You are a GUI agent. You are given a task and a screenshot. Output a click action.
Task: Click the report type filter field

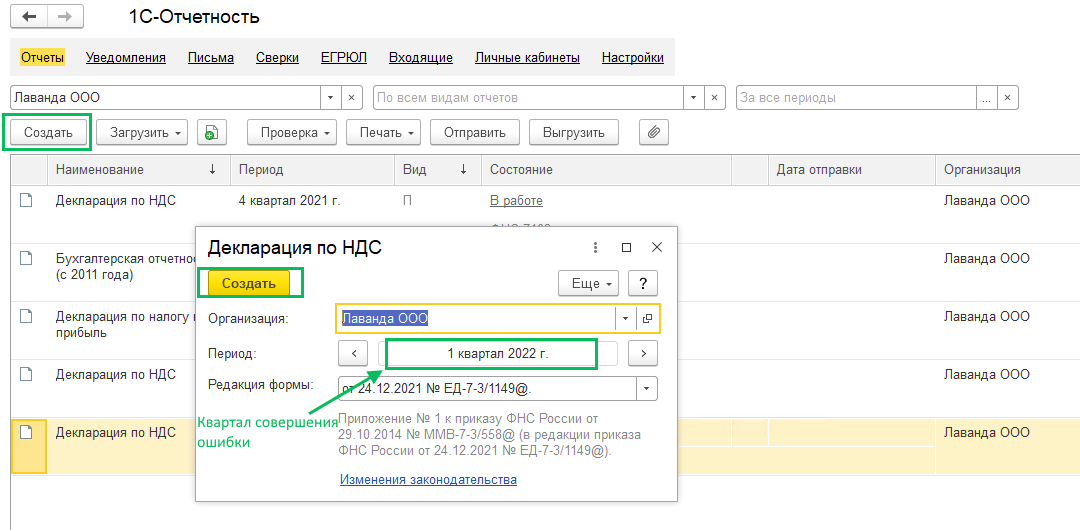pyautogui.click(x=528, y=98)
